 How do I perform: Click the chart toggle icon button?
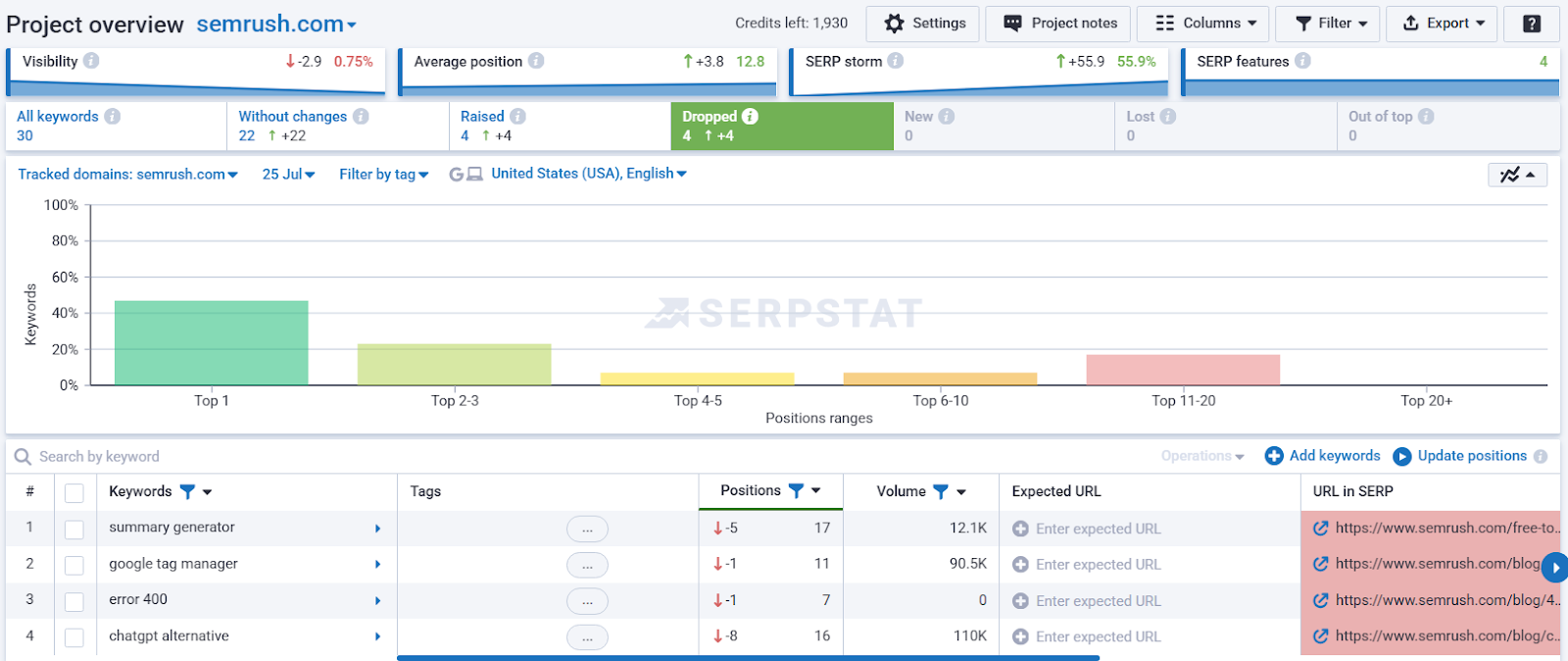(1517, 175)
